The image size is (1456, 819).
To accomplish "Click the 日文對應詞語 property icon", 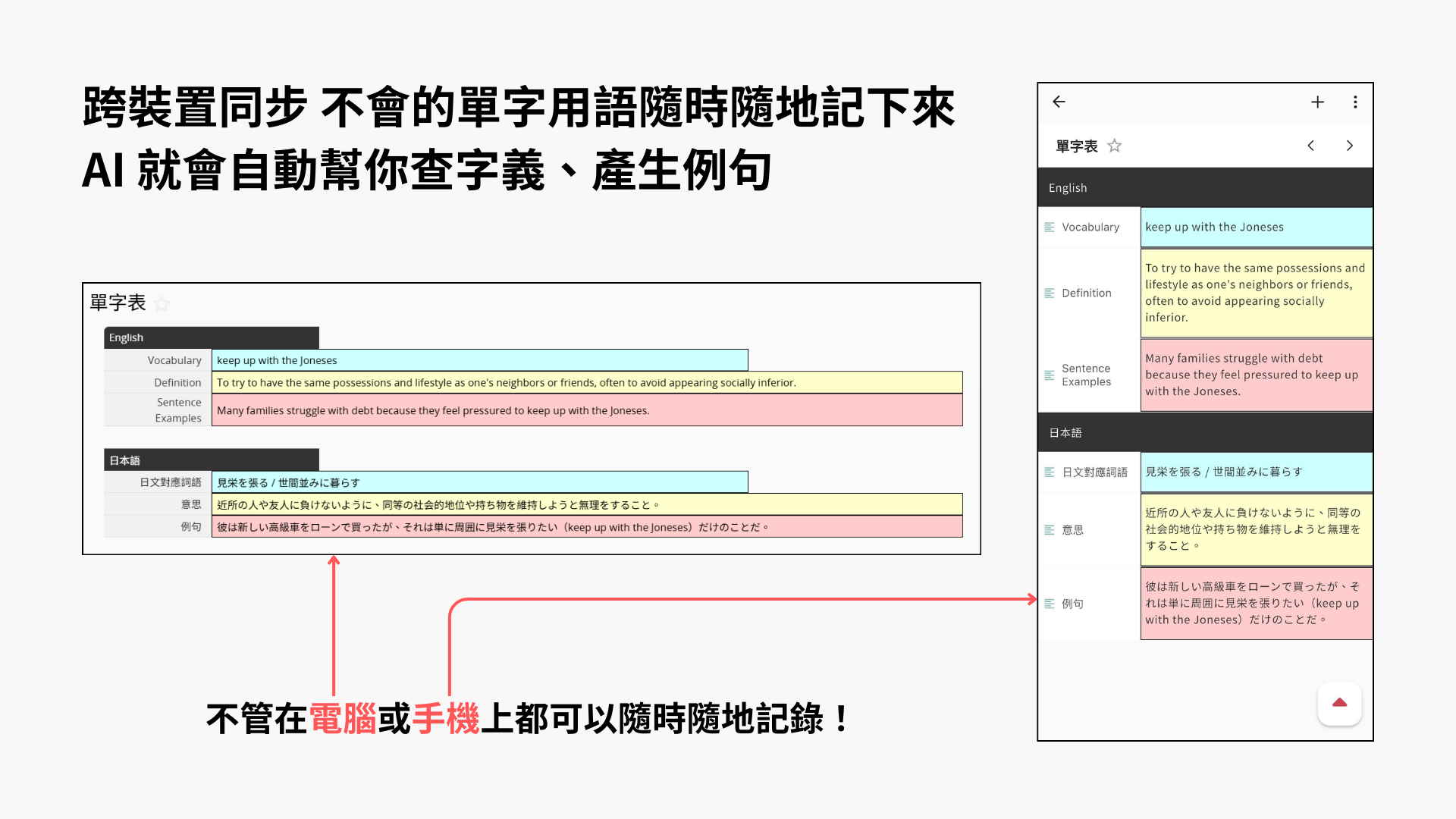I will point(1050,472).
